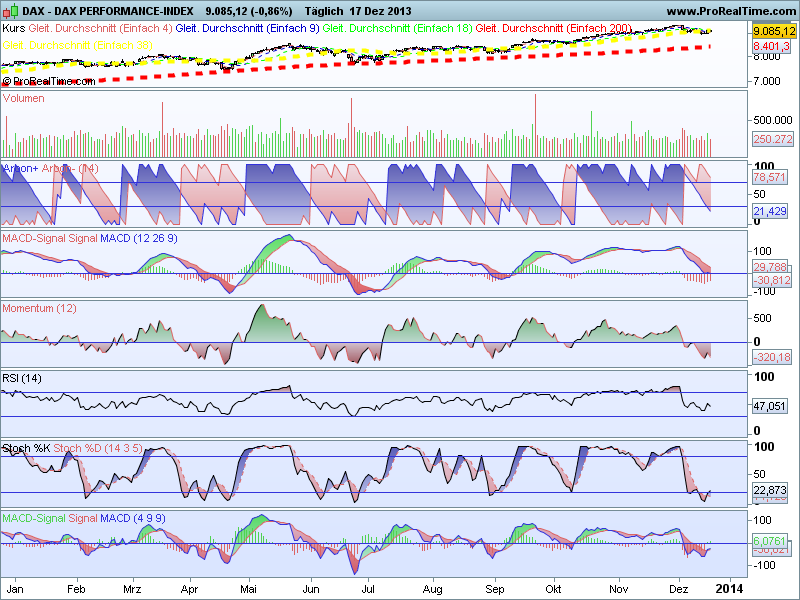Click the 7.000 price axis label
The width and height of the screenshot is (800, 600).
(x=766, y=81)
